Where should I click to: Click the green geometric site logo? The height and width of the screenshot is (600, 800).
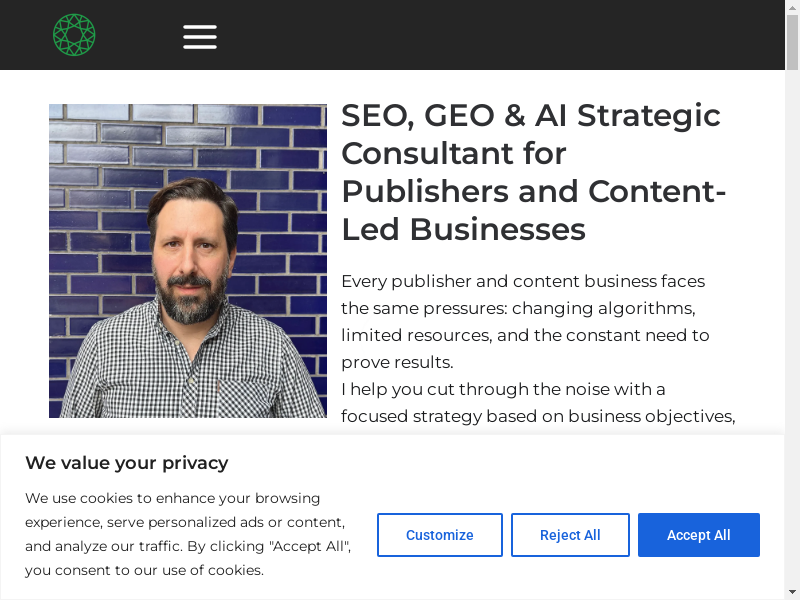click(x=74, y=35)
